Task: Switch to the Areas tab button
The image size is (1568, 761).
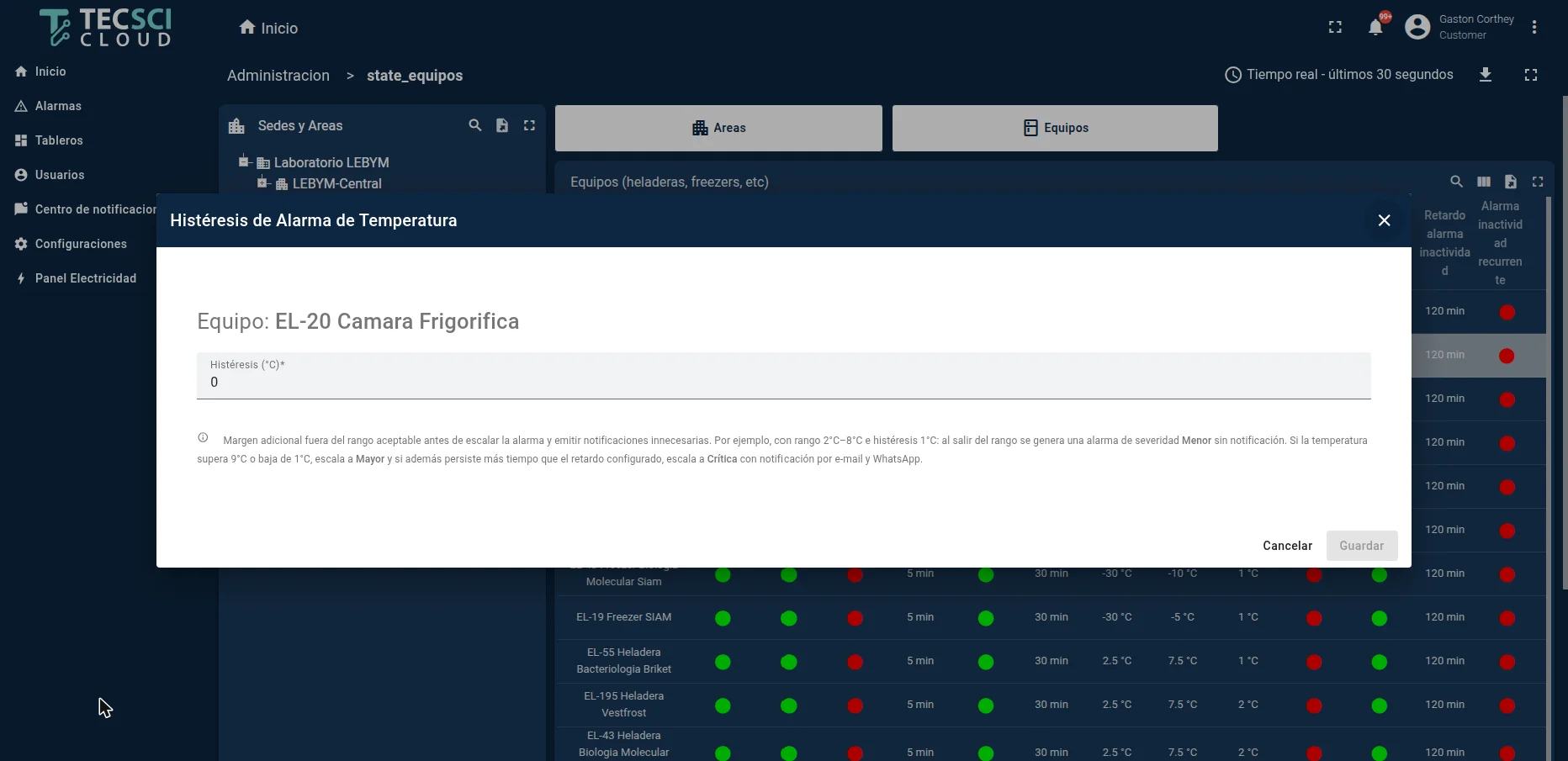Action: 718,128
